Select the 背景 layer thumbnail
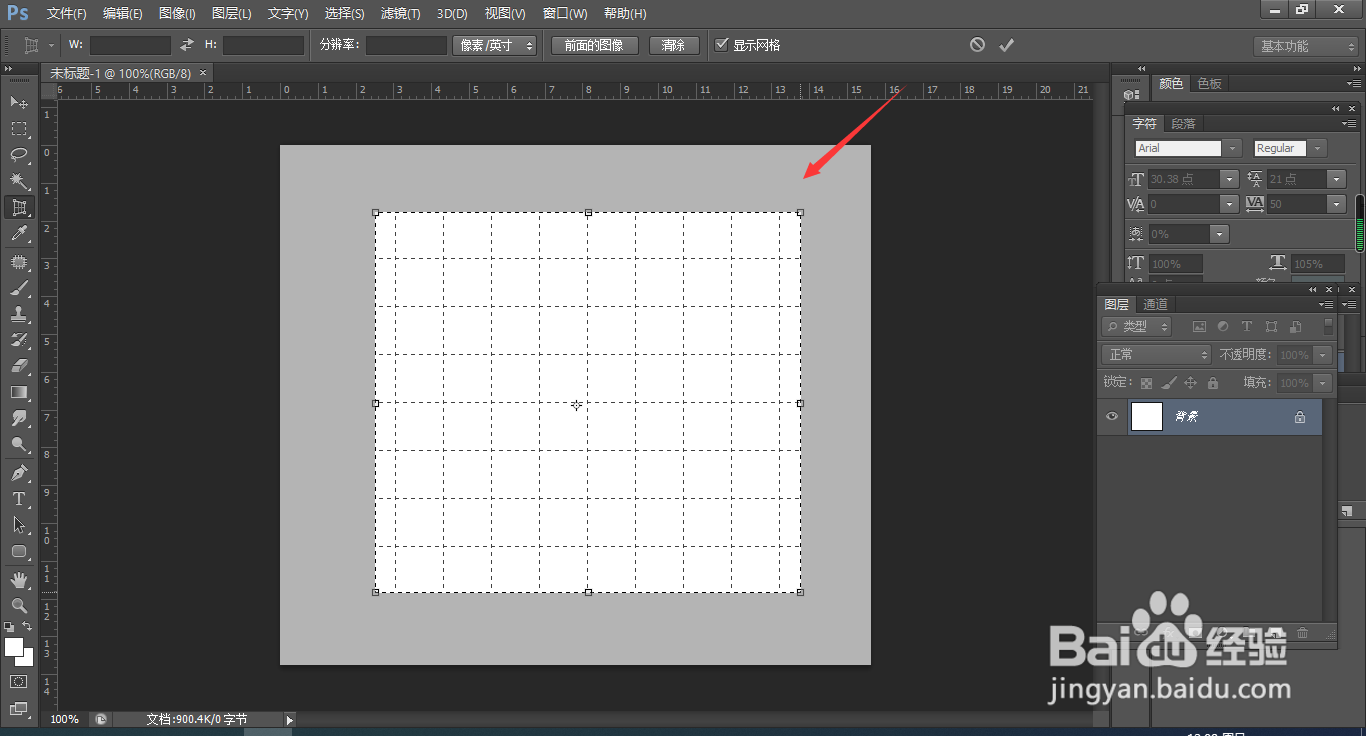The image size is (1366, 736). (x=1146, y=417)
